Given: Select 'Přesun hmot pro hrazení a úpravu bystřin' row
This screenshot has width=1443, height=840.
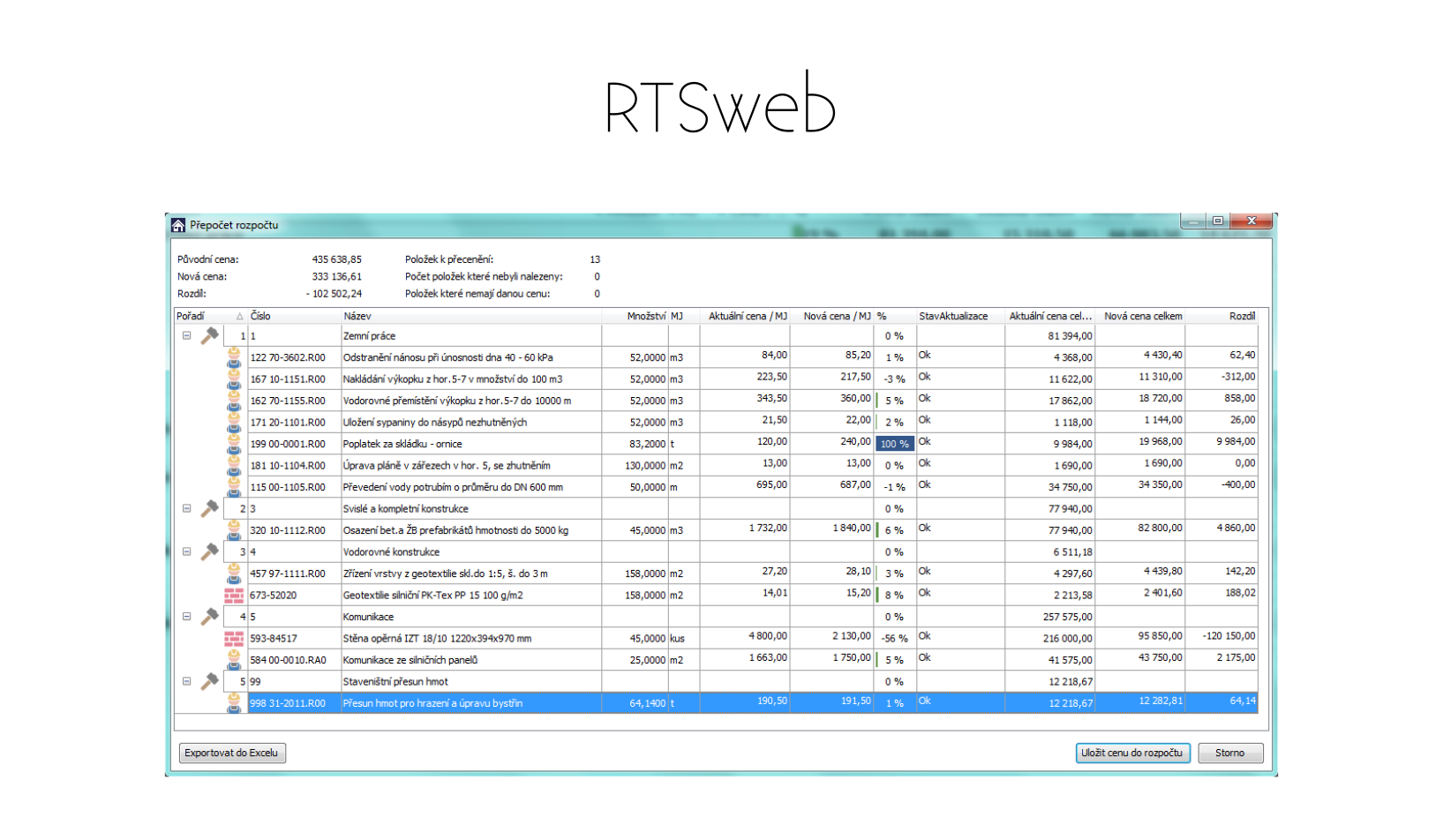Looking at the screenshot, I should tap(716, 703).
